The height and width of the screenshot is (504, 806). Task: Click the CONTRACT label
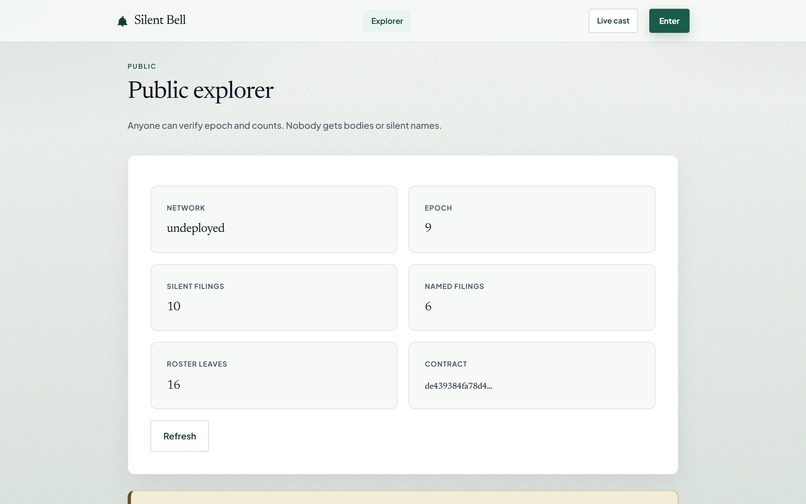pyautogui.click(x=446, y=364)
